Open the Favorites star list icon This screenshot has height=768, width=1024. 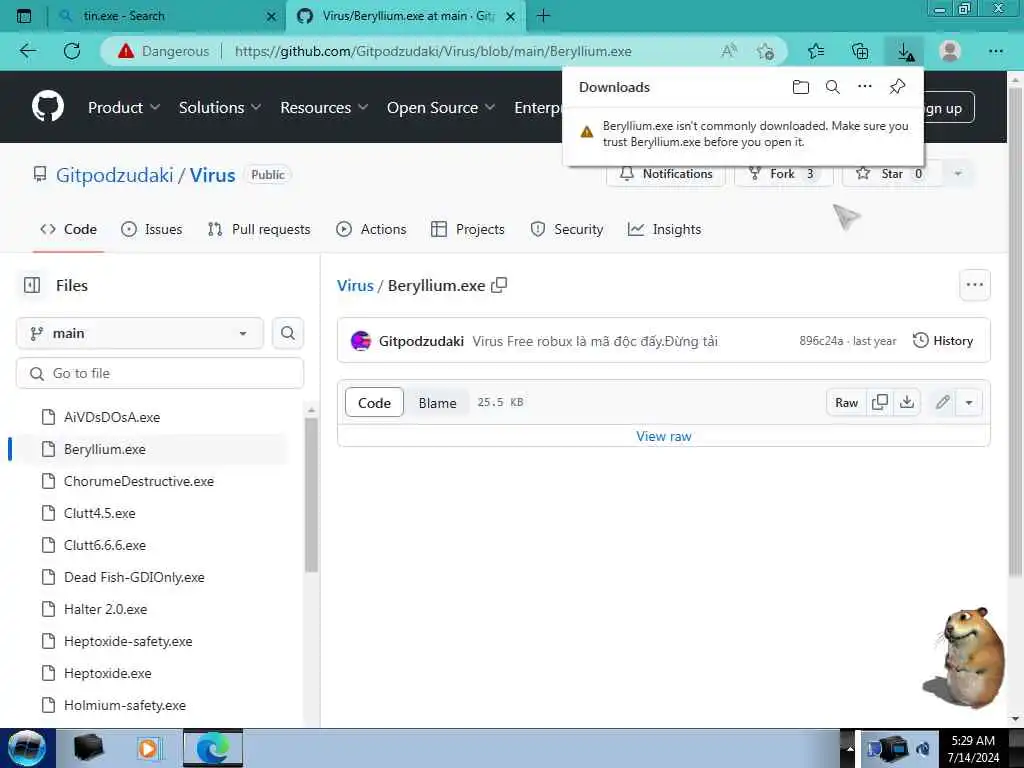click(816, 51)
